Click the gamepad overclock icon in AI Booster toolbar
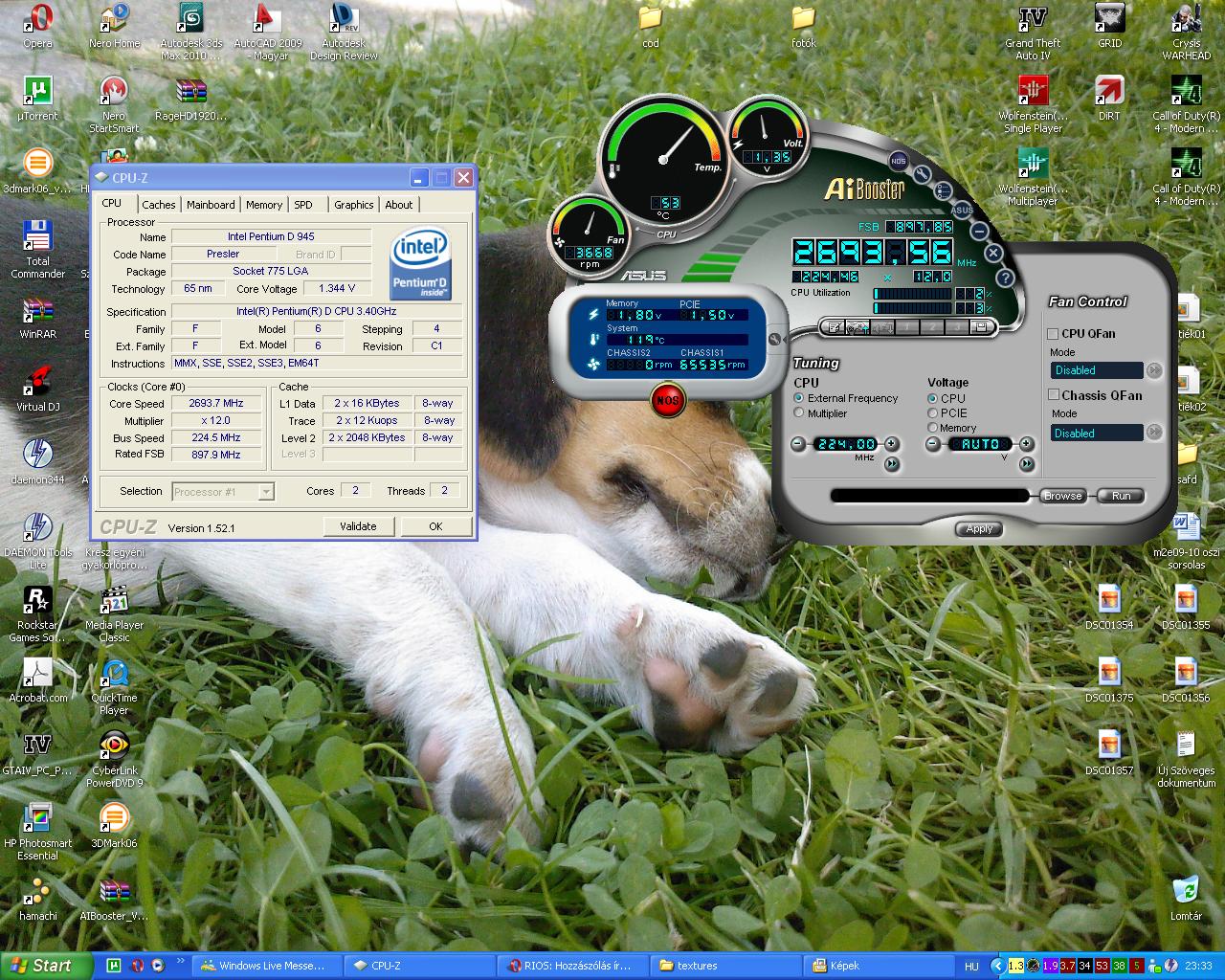The height and width of the screenshot is (980, 1225). (857, 327)
